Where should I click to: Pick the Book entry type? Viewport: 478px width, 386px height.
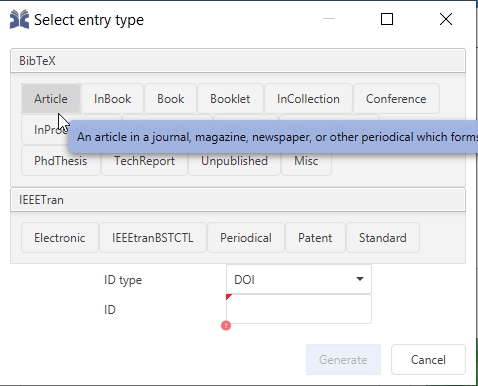pyautogui.click(x=171, y=99)
